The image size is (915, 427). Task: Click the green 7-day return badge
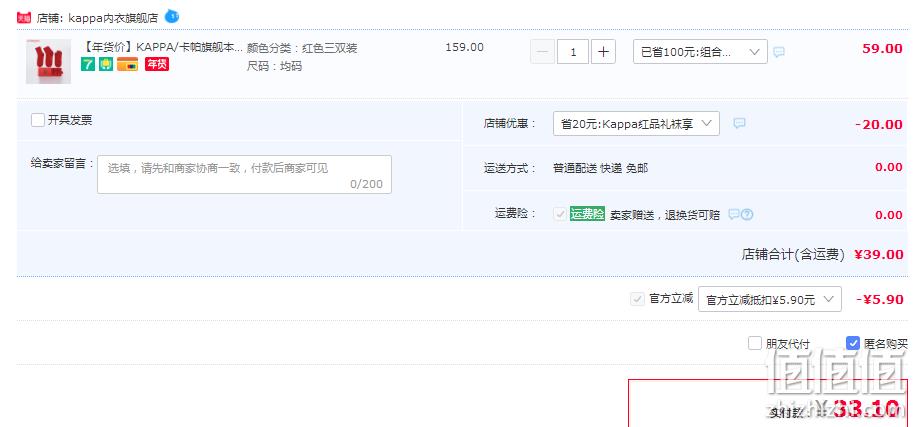click(x=88, y=64)
